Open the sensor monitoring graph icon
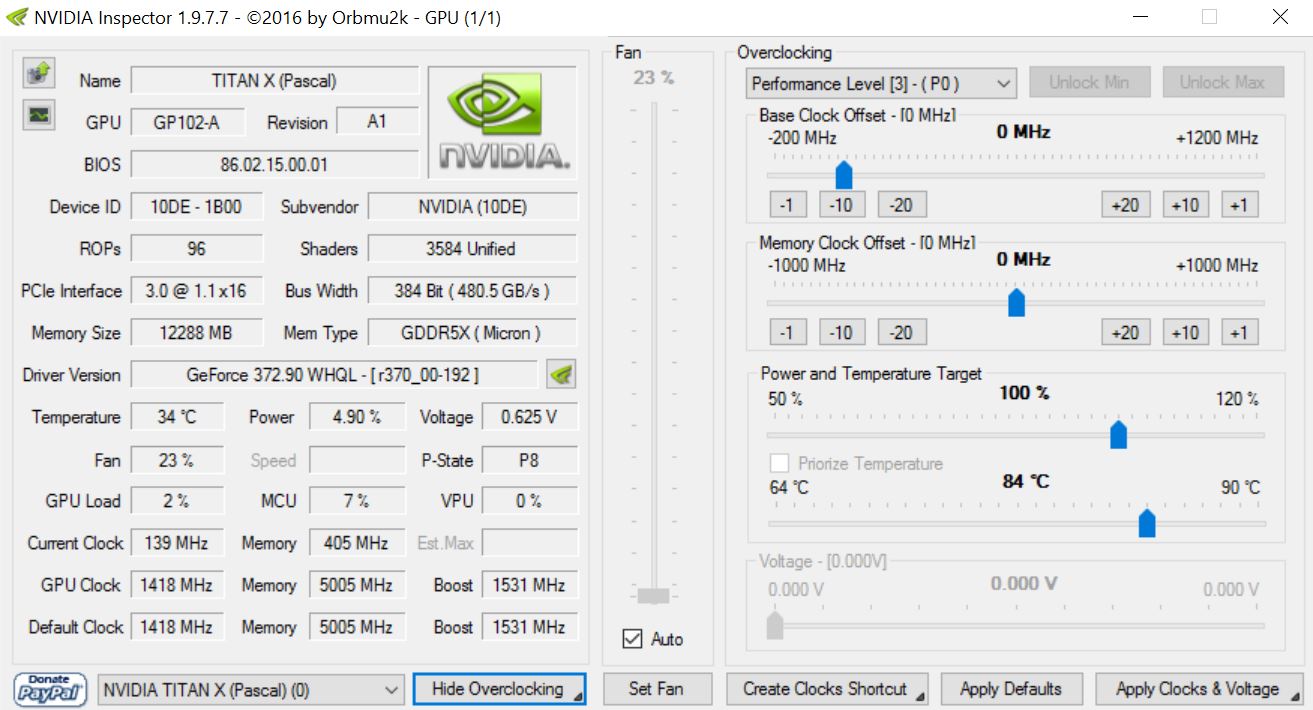This screenshot has height=710, width=1313. 39,115
